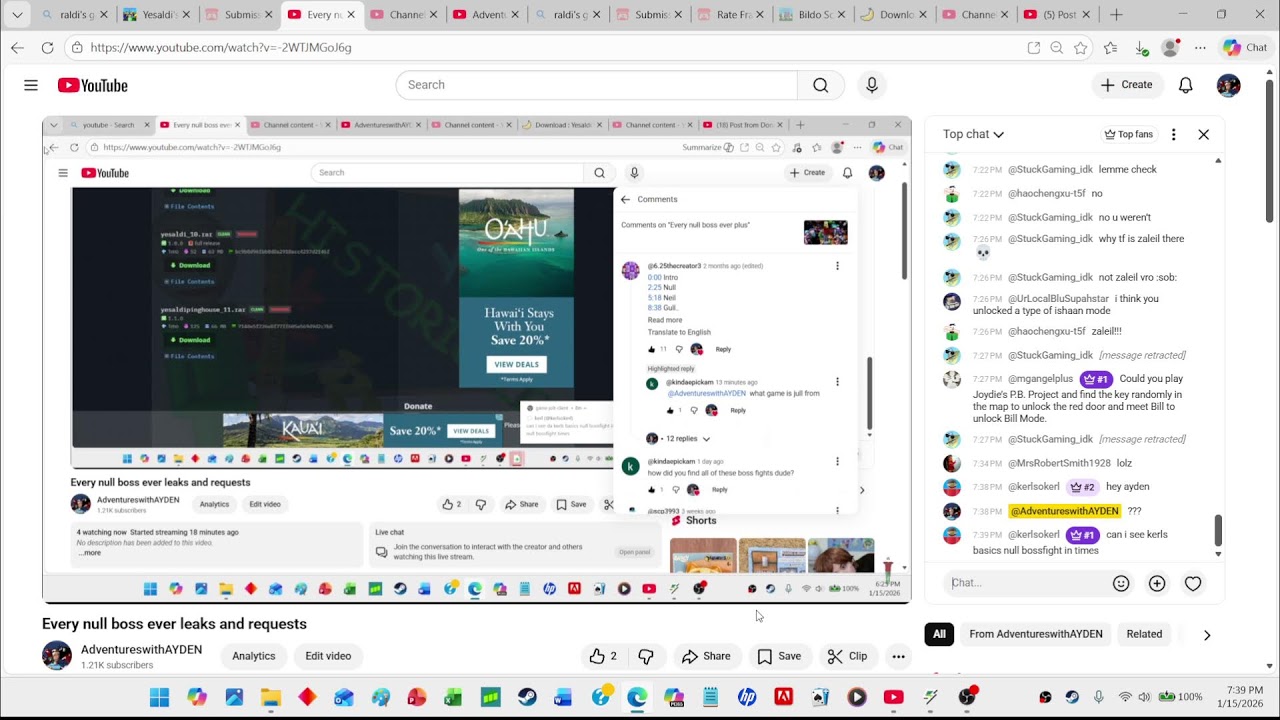Open YouTube notifications bell
The width and height of the screenshot is (1280, 720).
(1186, 85)
